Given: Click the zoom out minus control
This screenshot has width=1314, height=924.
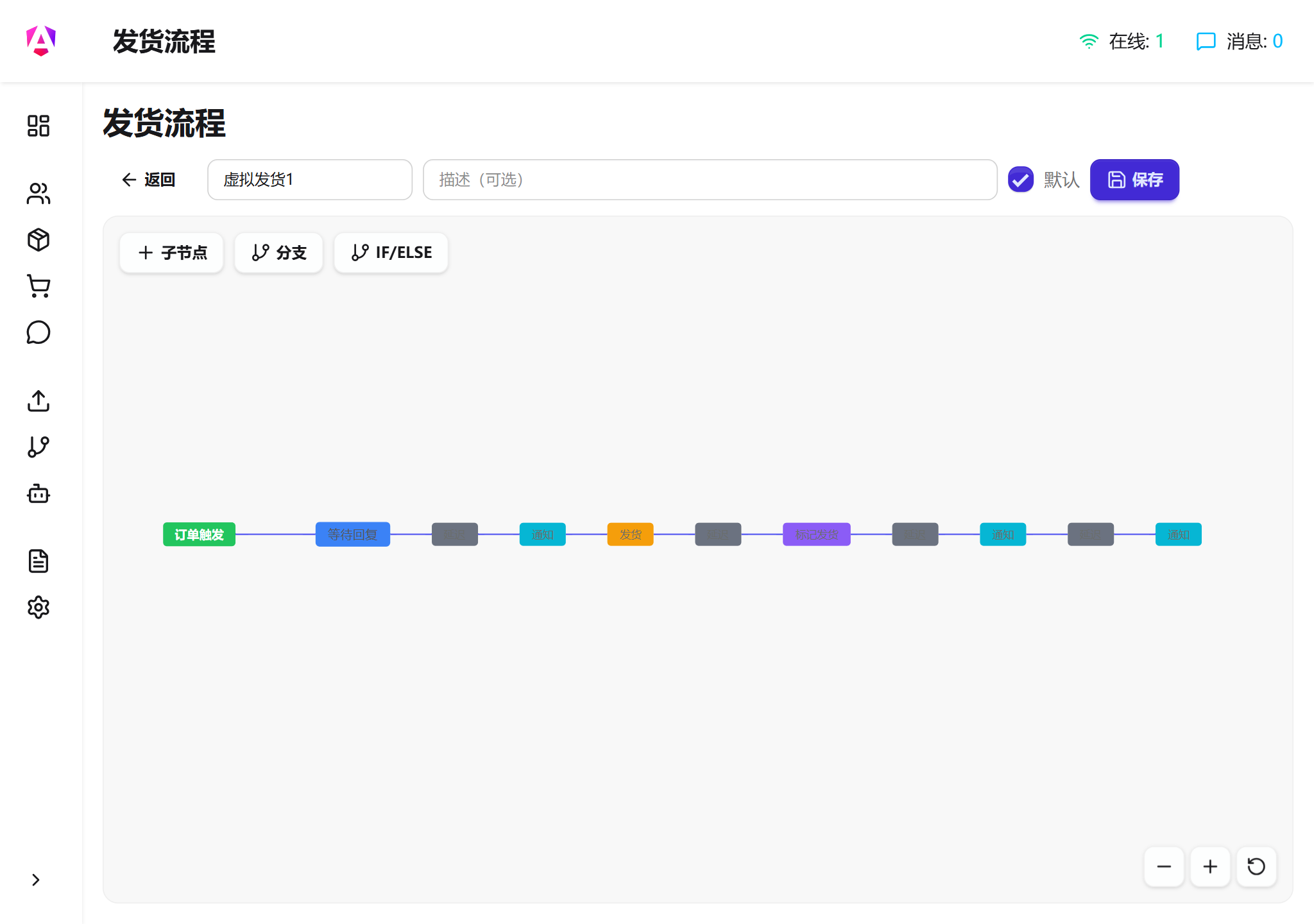Looking at the screenshot, I should tap(1163, 867).
